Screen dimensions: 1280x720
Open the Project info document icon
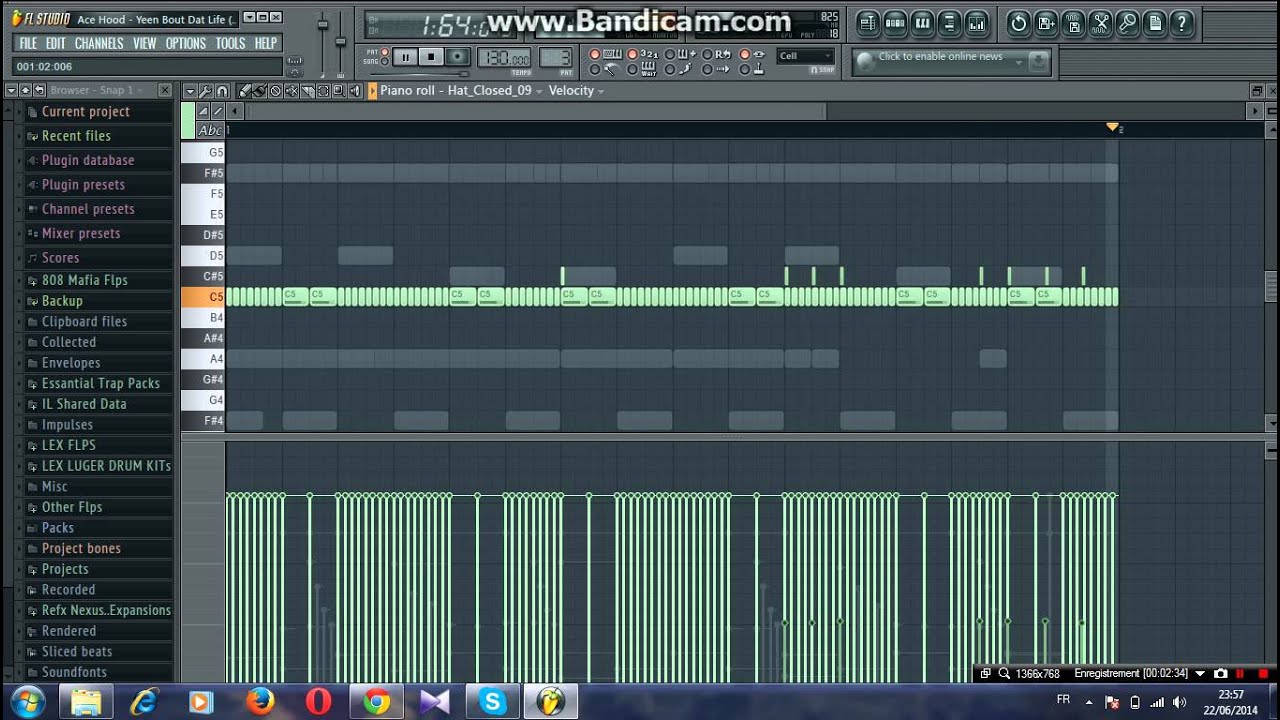[x=1155, y=23]
